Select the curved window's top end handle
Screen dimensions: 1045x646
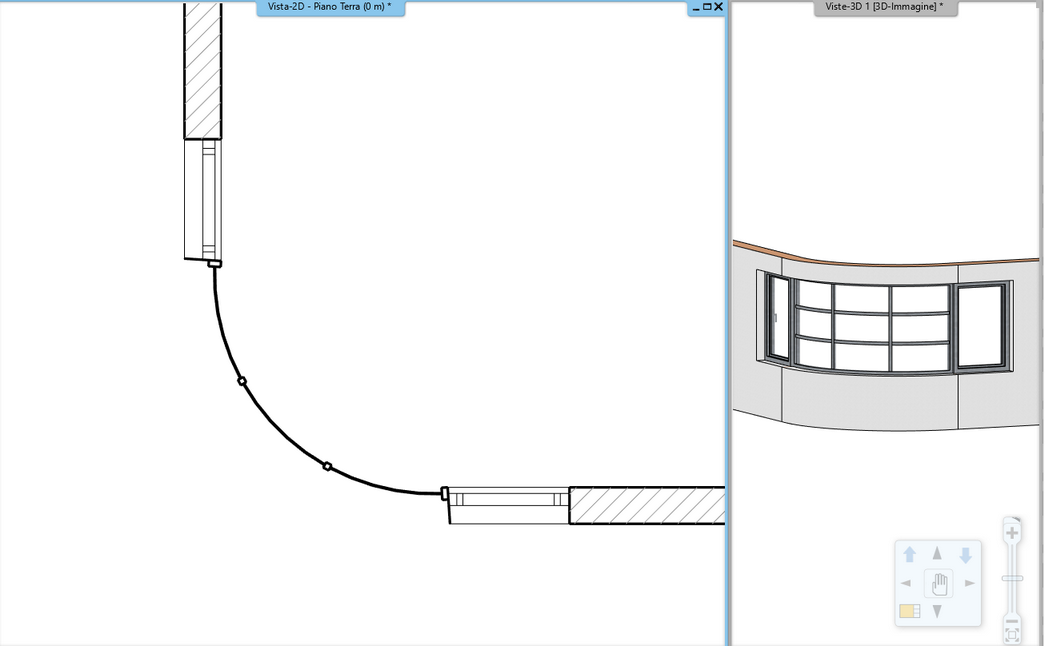(214, 264)
